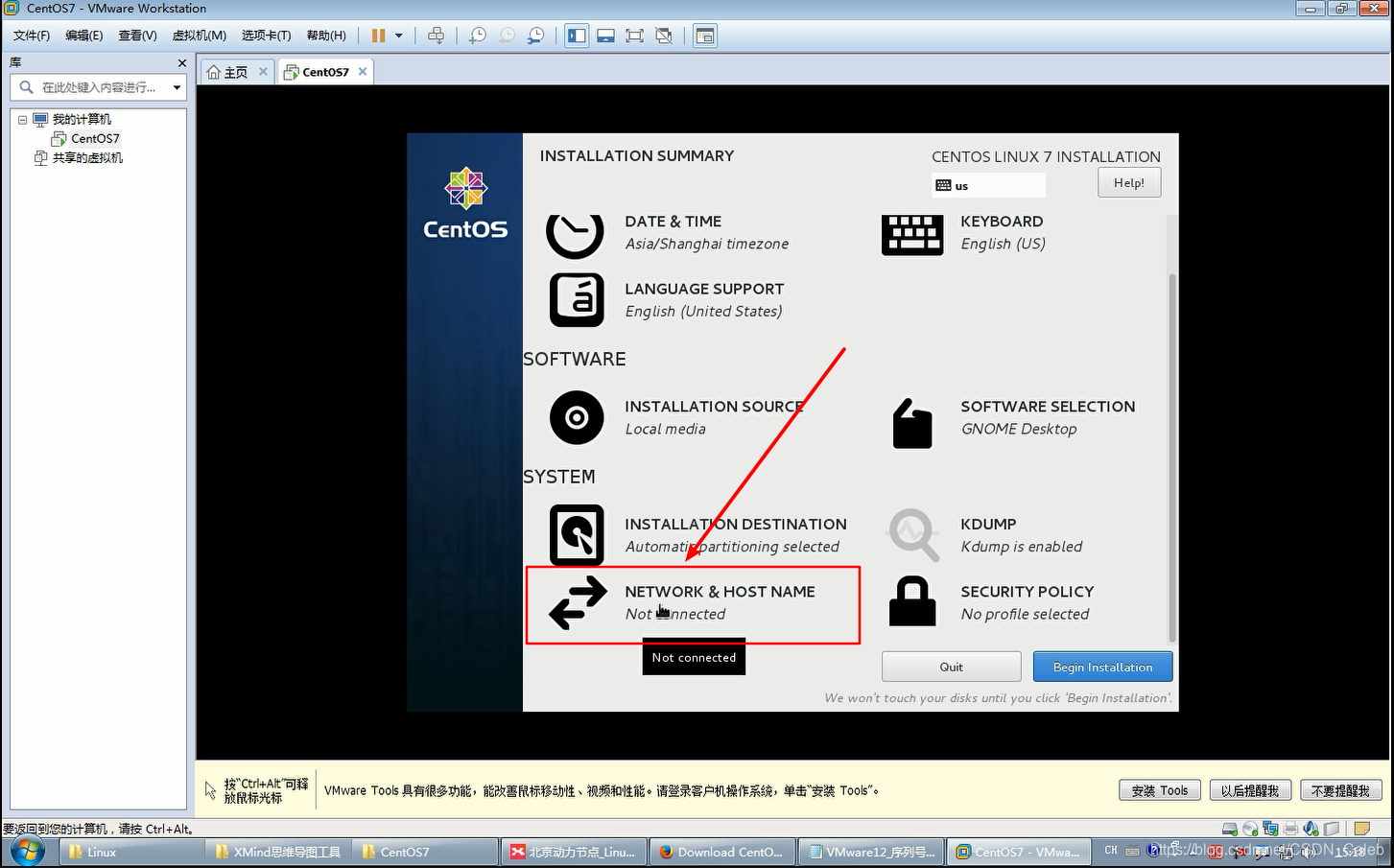This screenshot has width=1394, height=868.
Task: Click the Installation Destination disk icon
Action: pyautogui.click(x=577, y=535)
